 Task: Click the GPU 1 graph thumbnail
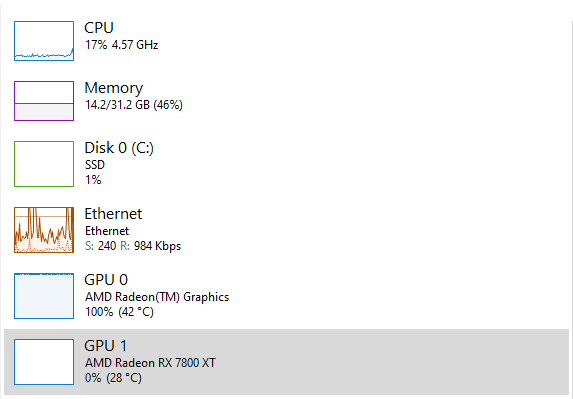44,362
